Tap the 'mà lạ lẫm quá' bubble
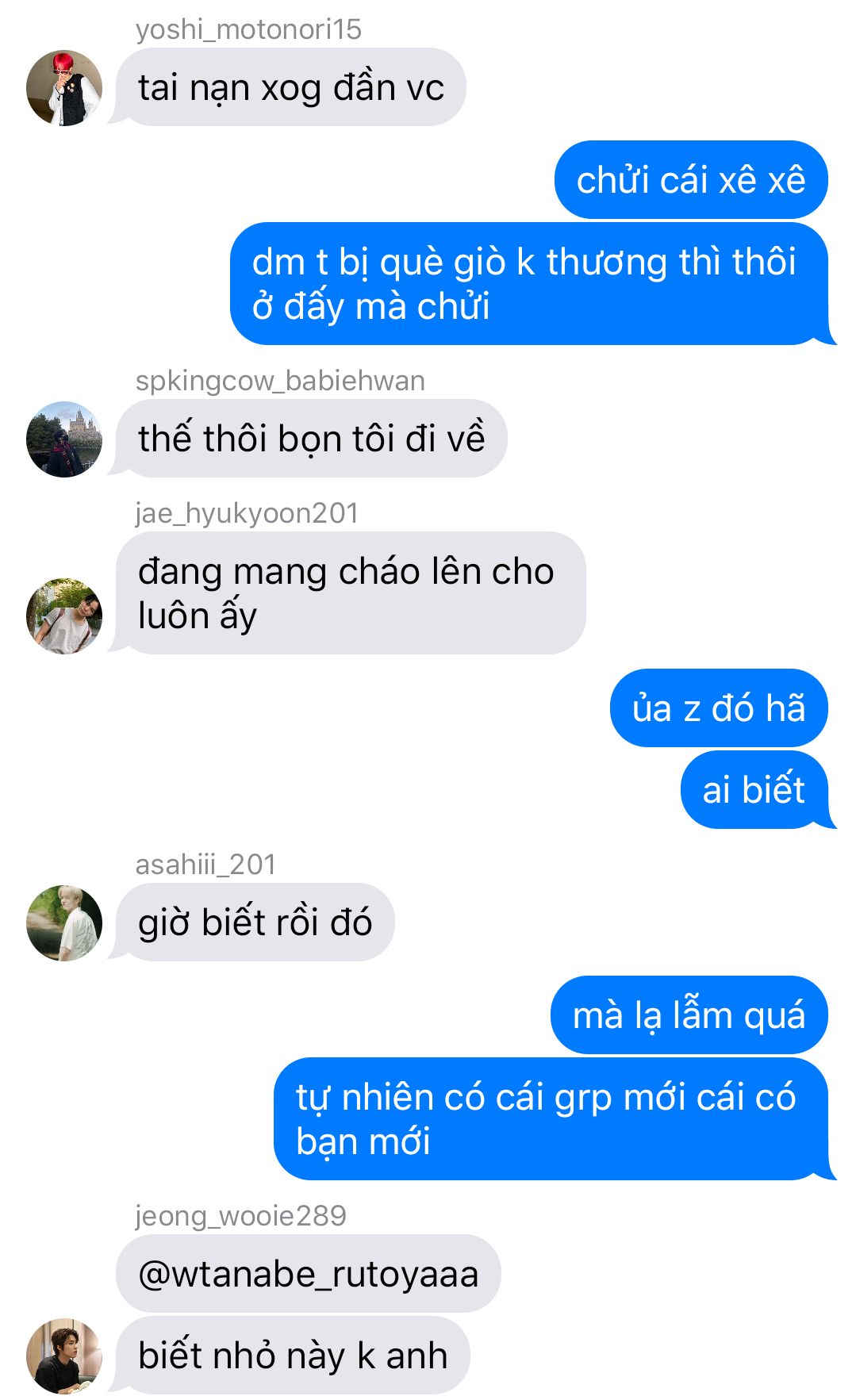The image size is (856, 1400). coord(689,1015)
